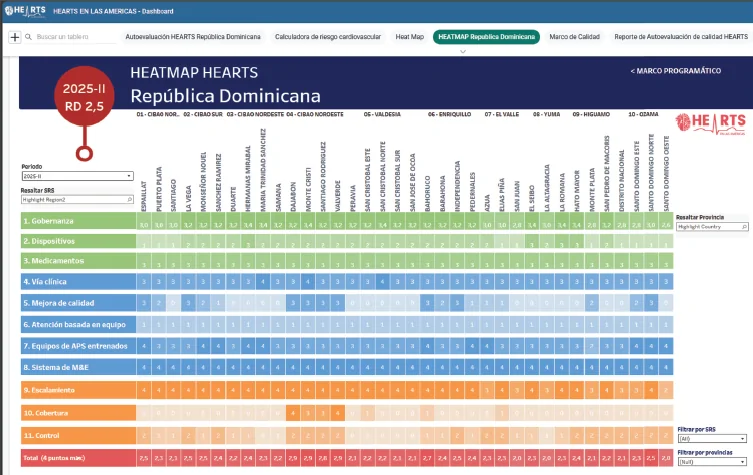Select the '2. Dispositivos' row header
The height and width of the screenshot is (475, 753).
pos(79,241)
